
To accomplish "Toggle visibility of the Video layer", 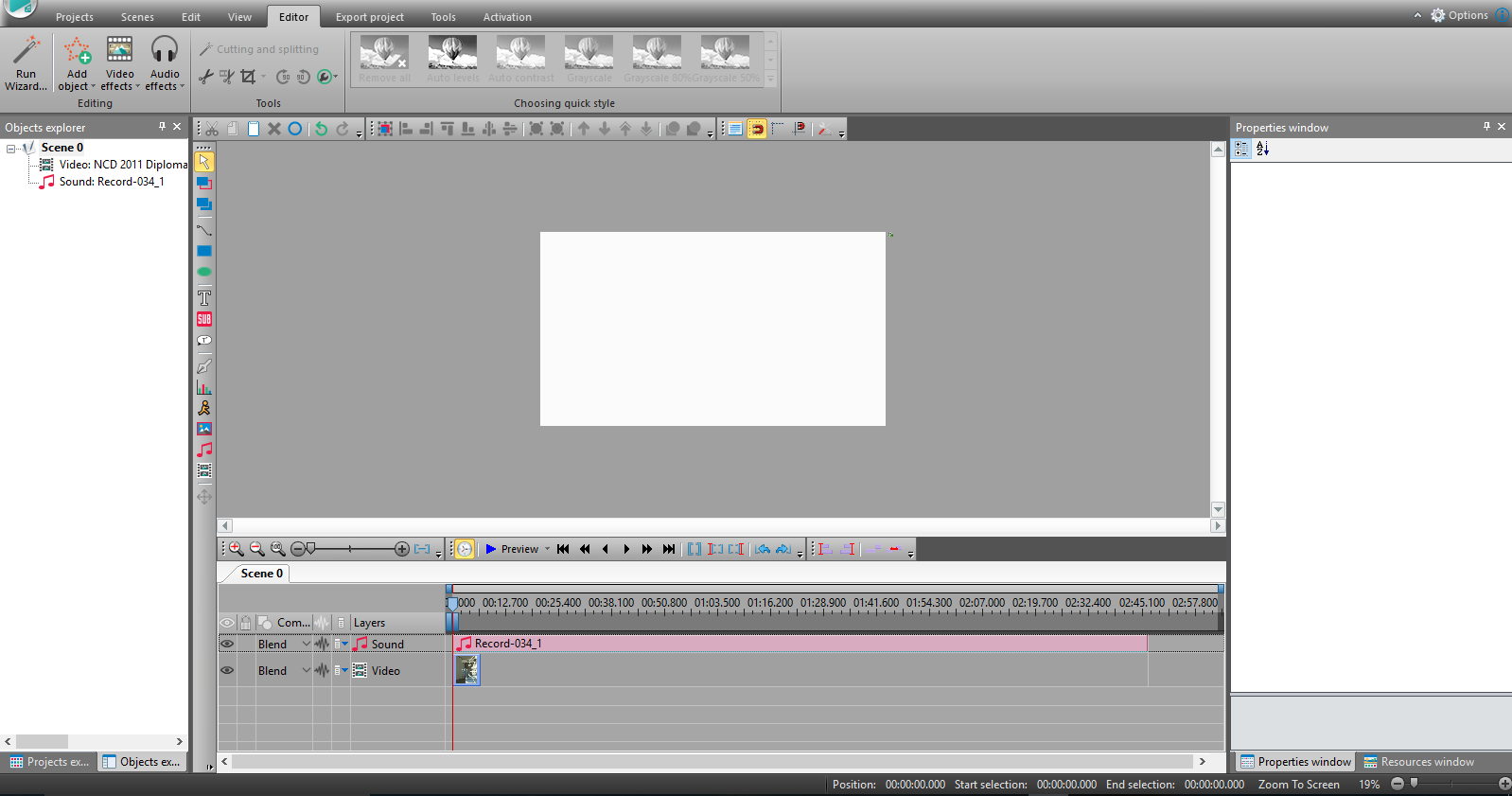I will 227,670.
